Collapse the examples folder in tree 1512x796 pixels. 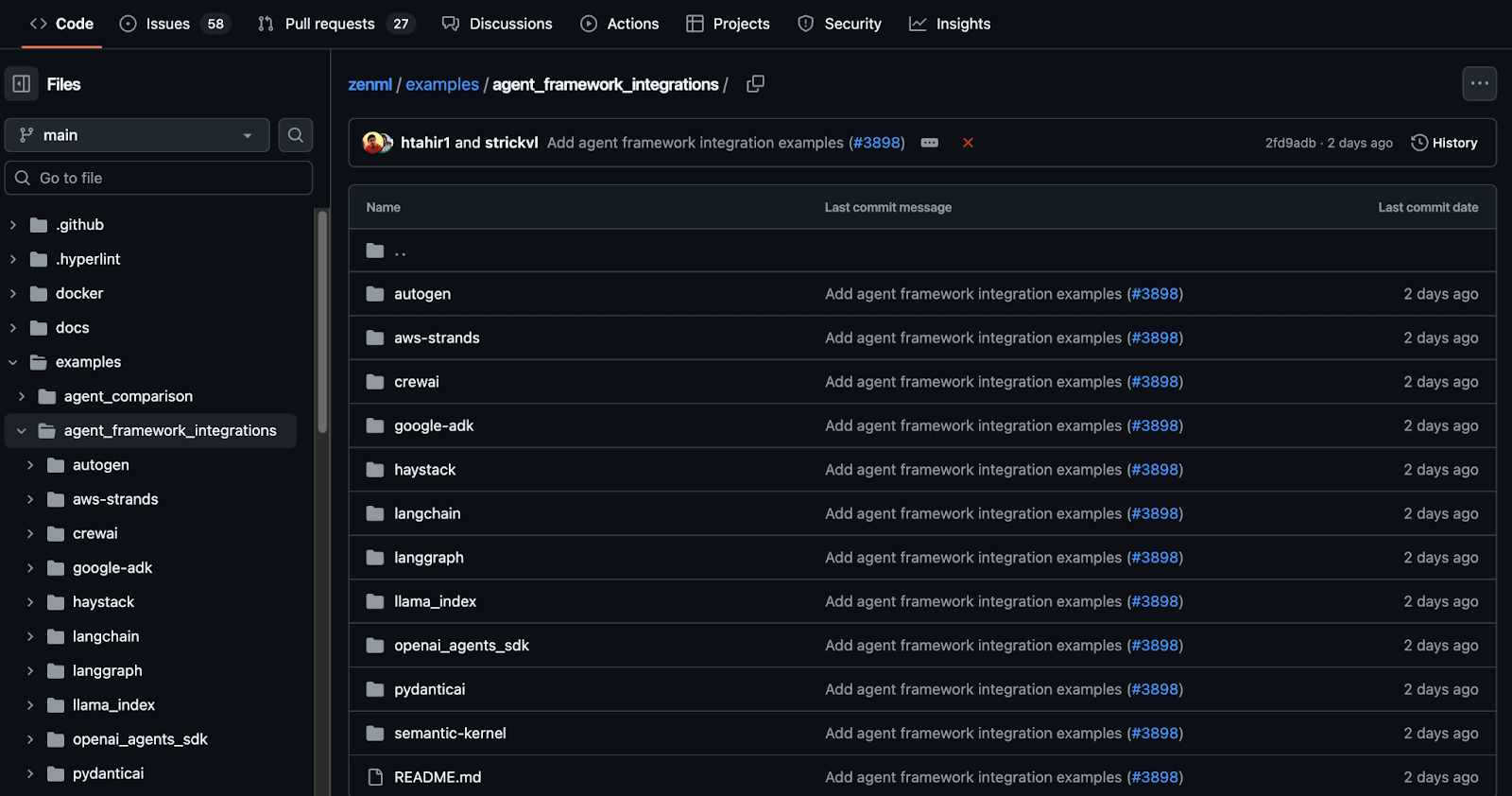click(13, 362)
